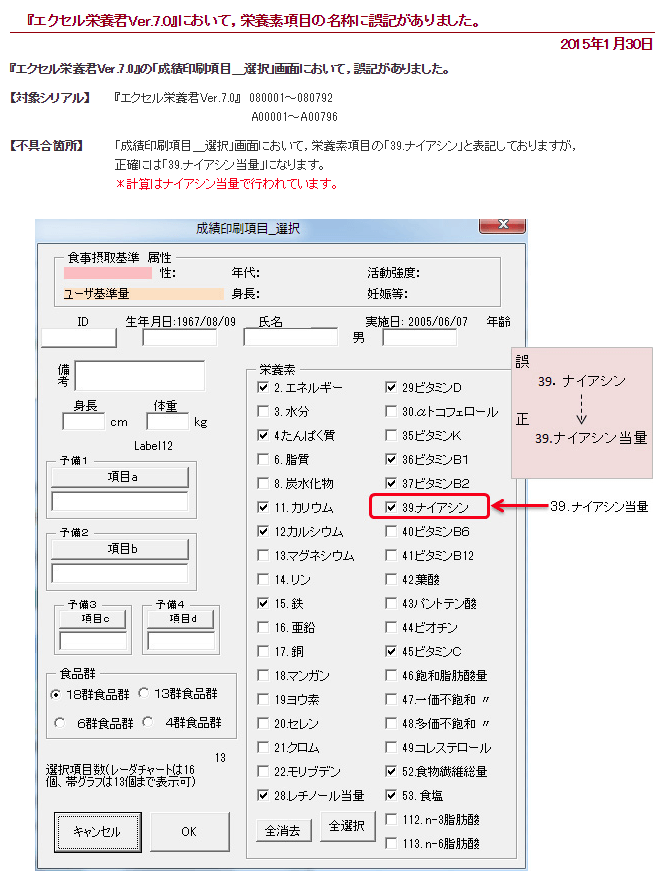
Task: Enable 41.ビタミンB12 checkbox
Action: pyautogui.click(x=391, y=556)
